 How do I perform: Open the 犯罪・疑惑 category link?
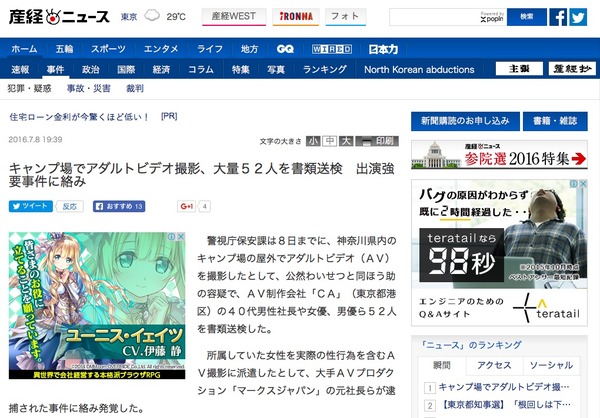coord(29,88)
